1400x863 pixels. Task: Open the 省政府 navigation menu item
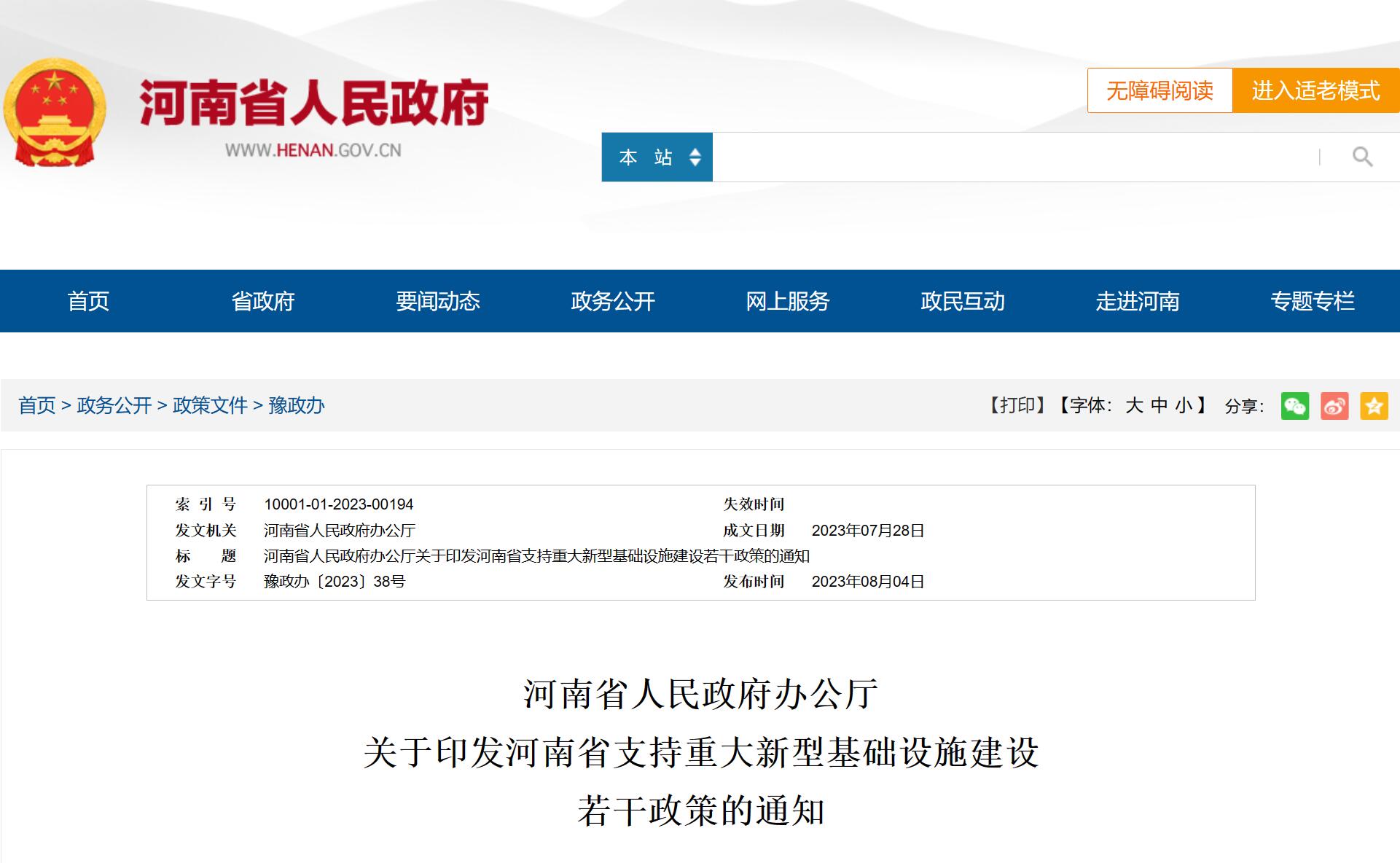[x=263, y=301]
